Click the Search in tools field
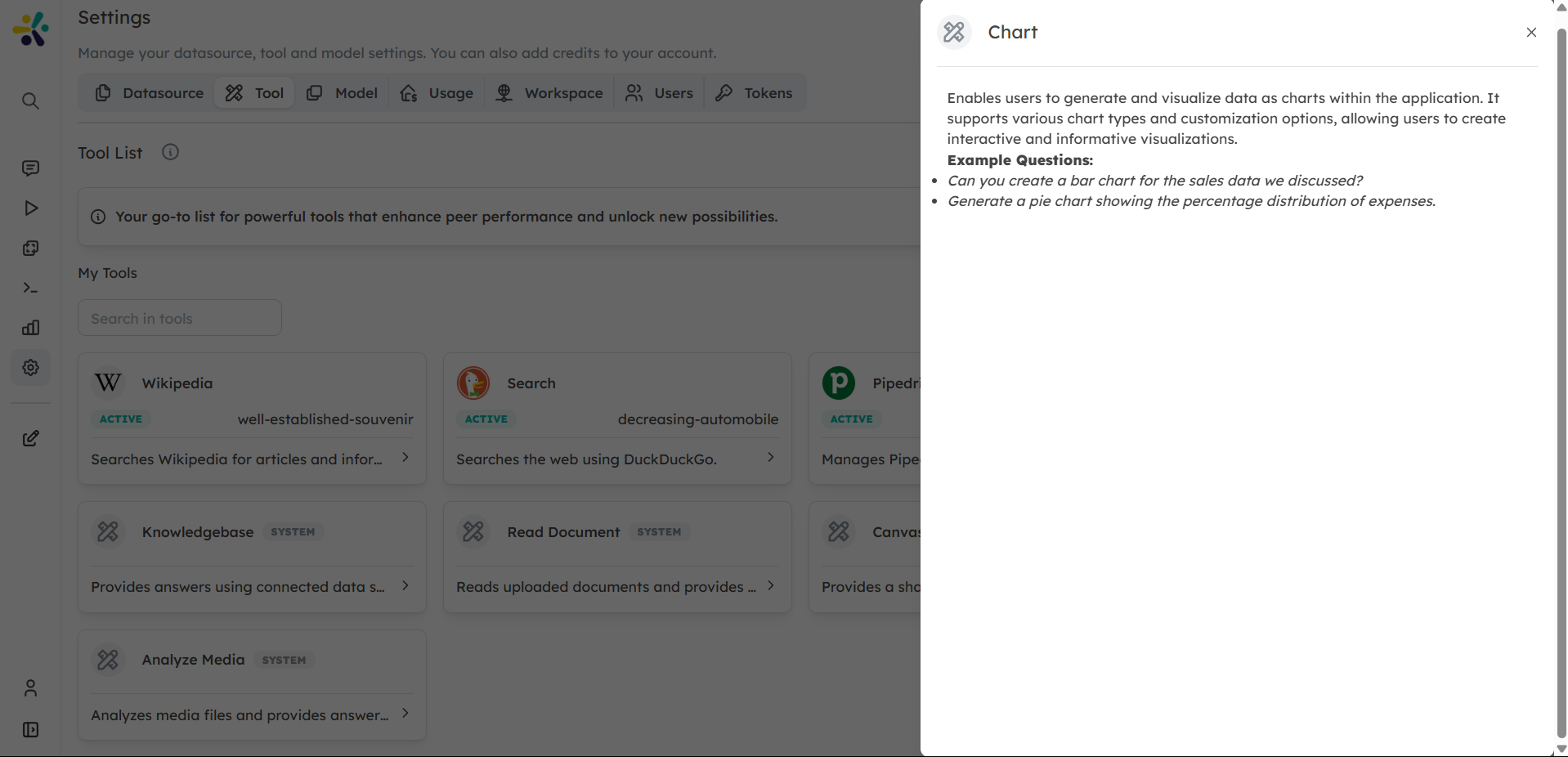This screenshot has width=1568, height=757. pyautogui.click(x=180, y=318)
